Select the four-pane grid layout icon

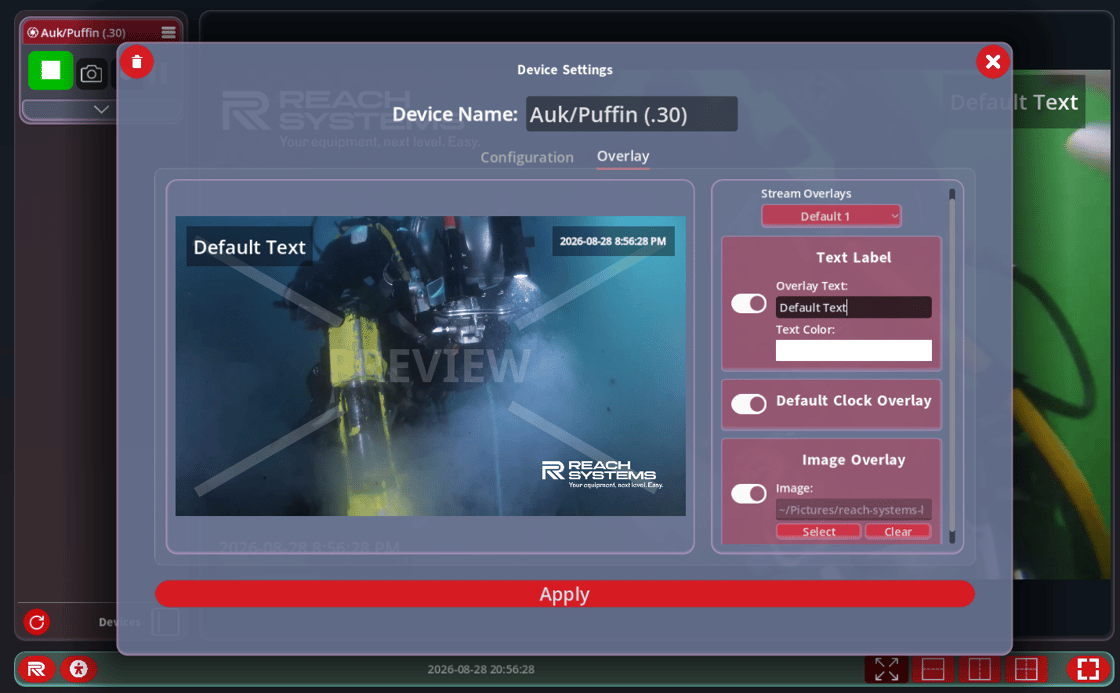(x=1026, y=669)
